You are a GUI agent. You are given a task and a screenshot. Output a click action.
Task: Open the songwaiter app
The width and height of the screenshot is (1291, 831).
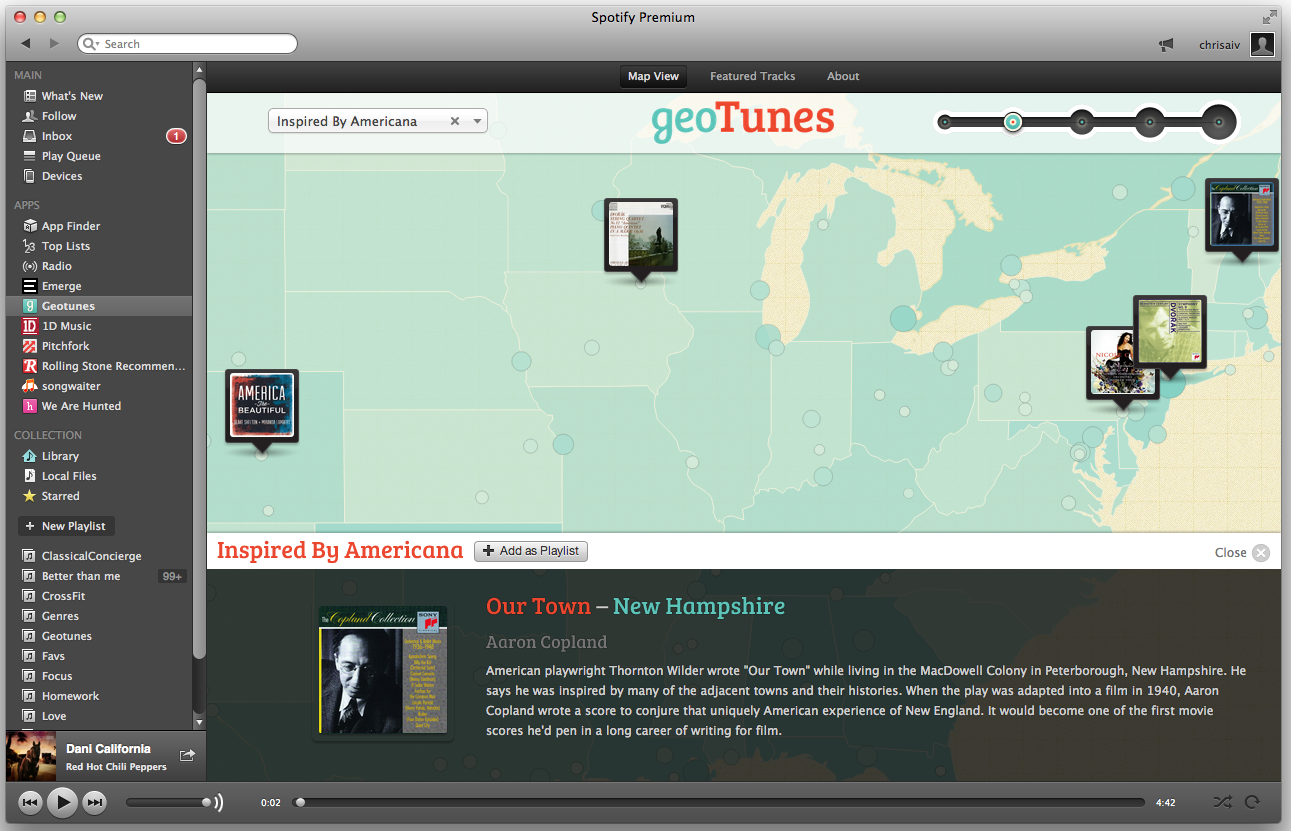point(71,386)
